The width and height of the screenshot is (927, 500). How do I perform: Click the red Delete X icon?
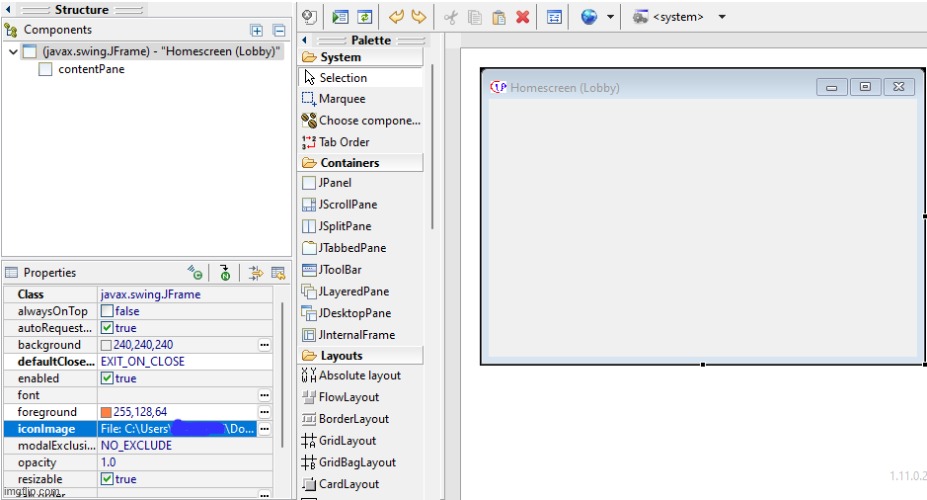523,18
